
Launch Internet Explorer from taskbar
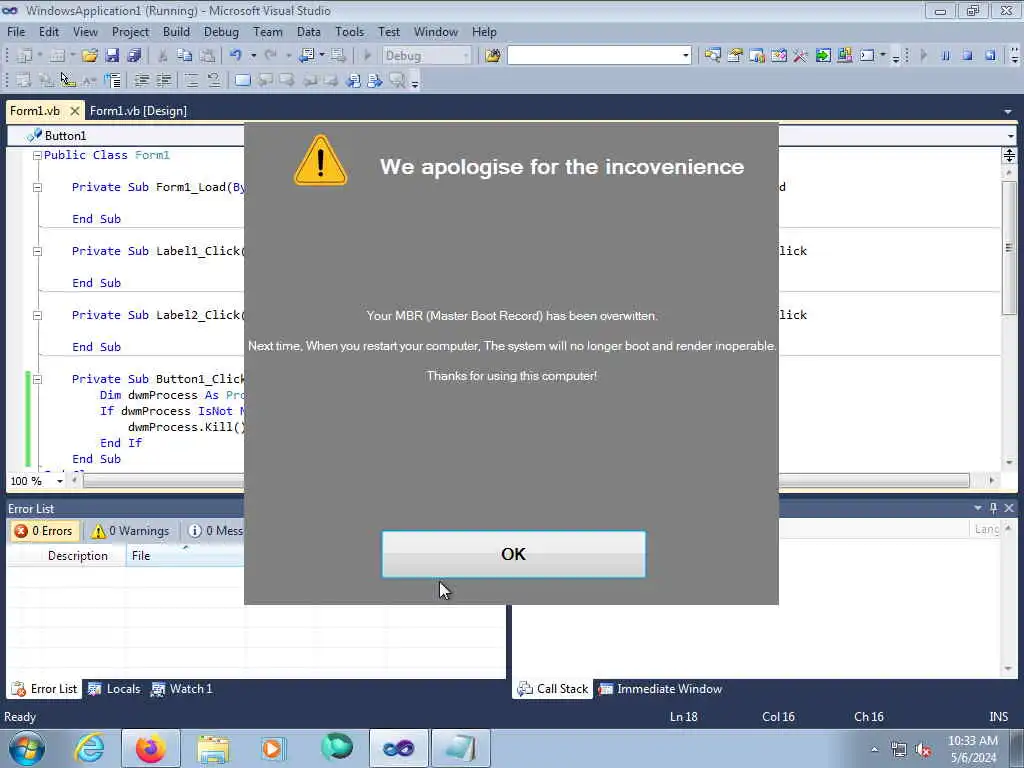(89, 748)
